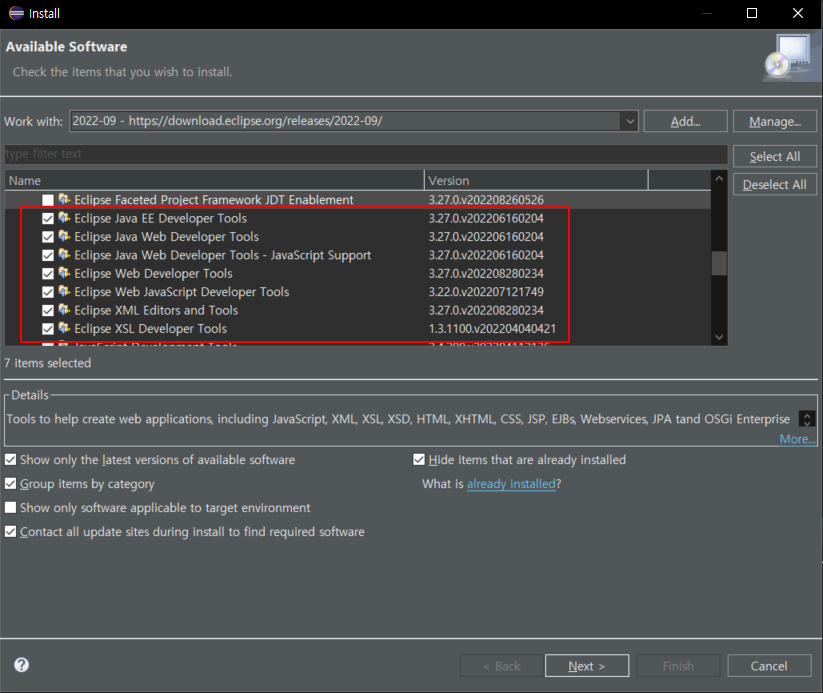Click the Eclipse logo in title bar
Image resolution: width=823 pixels, height=693 pixels.
16,13
